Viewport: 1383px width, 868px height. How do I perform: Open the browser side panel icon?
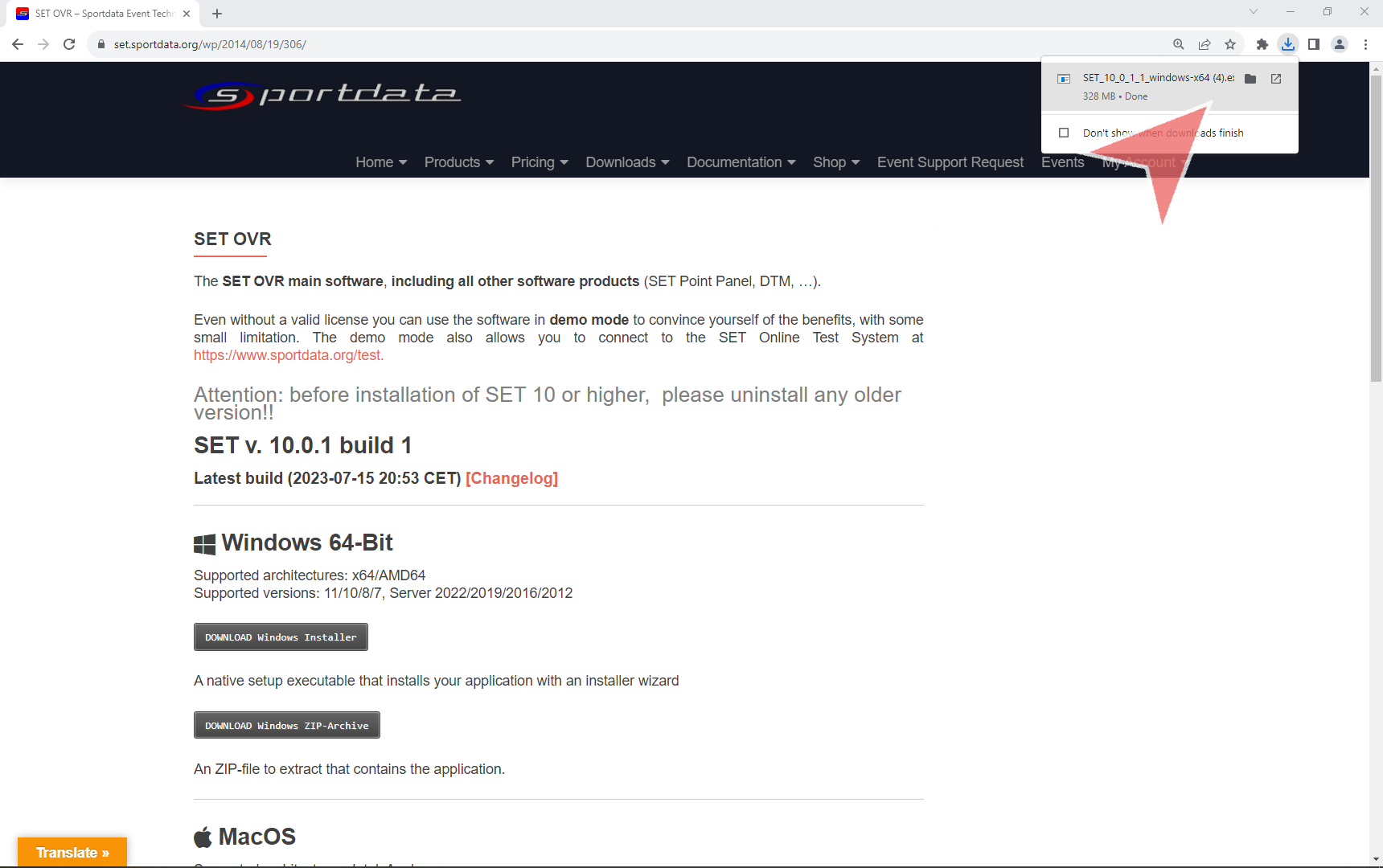coord(1314,44)
